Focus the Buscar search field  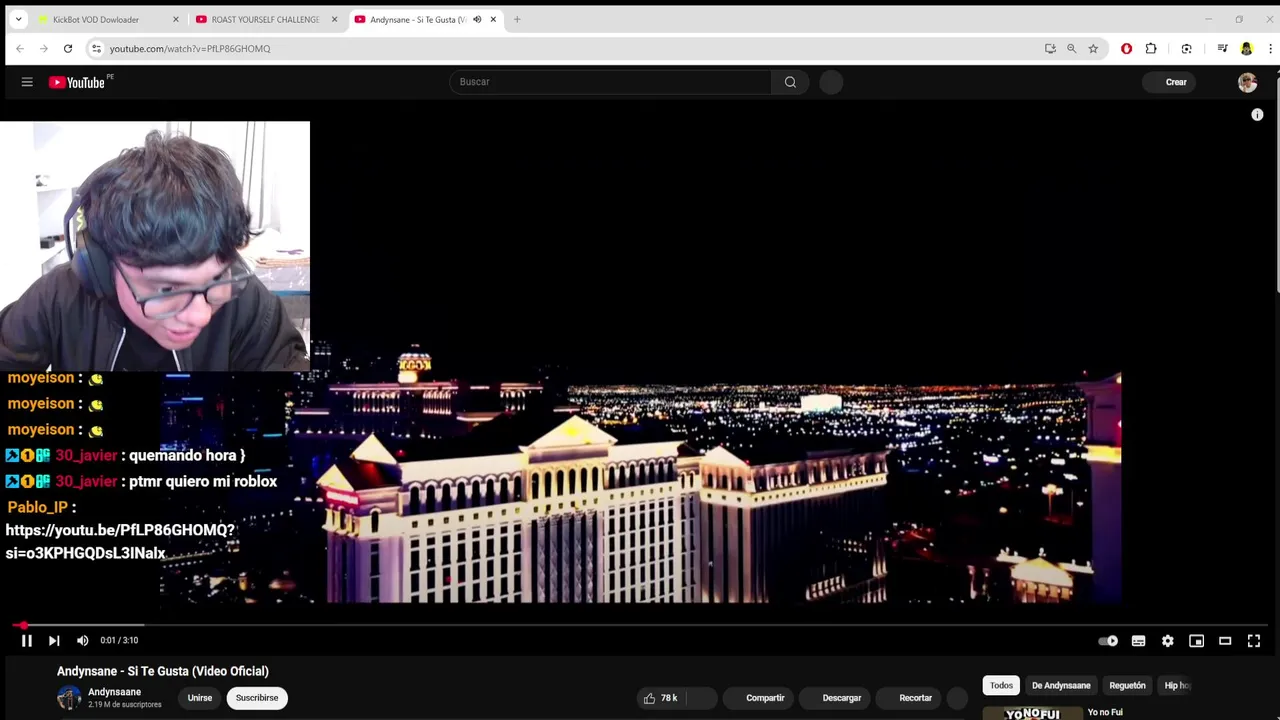[x=610, y=82]
